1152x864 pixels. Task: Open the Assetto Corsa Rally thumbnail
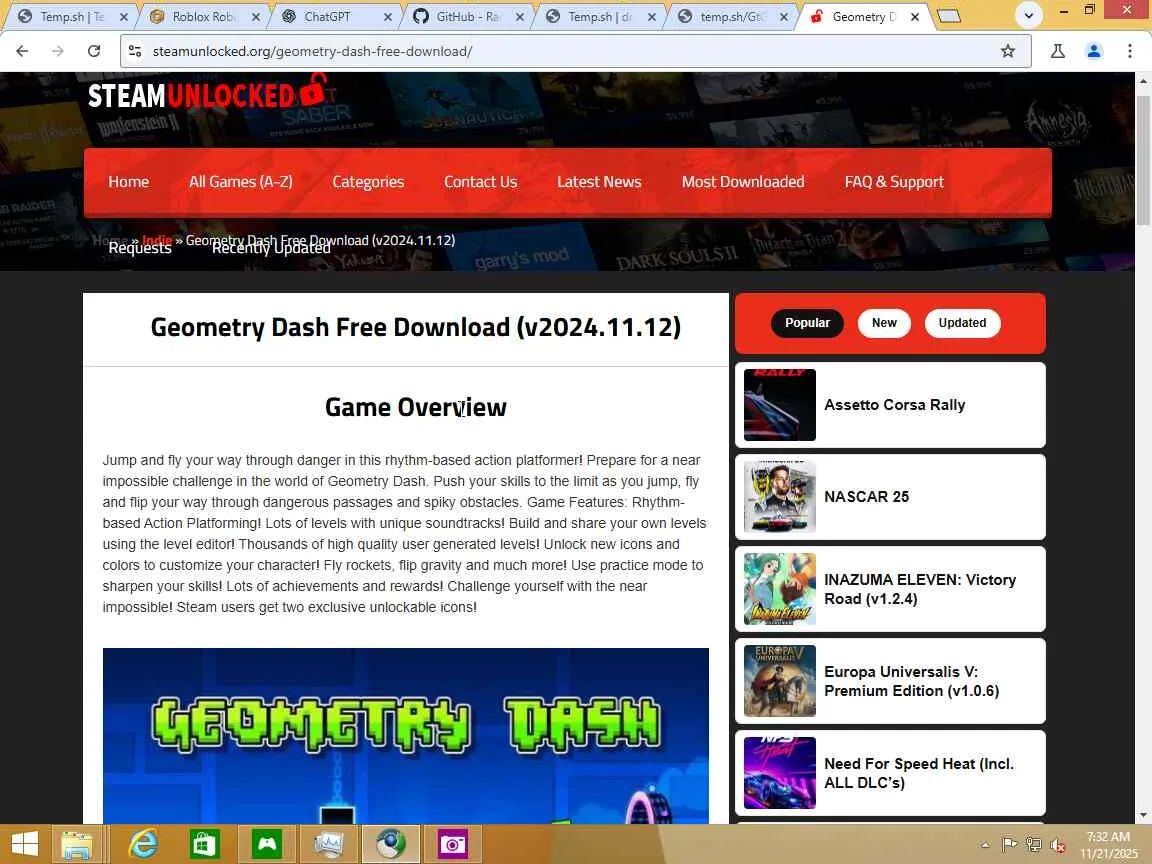coord(780,405)
